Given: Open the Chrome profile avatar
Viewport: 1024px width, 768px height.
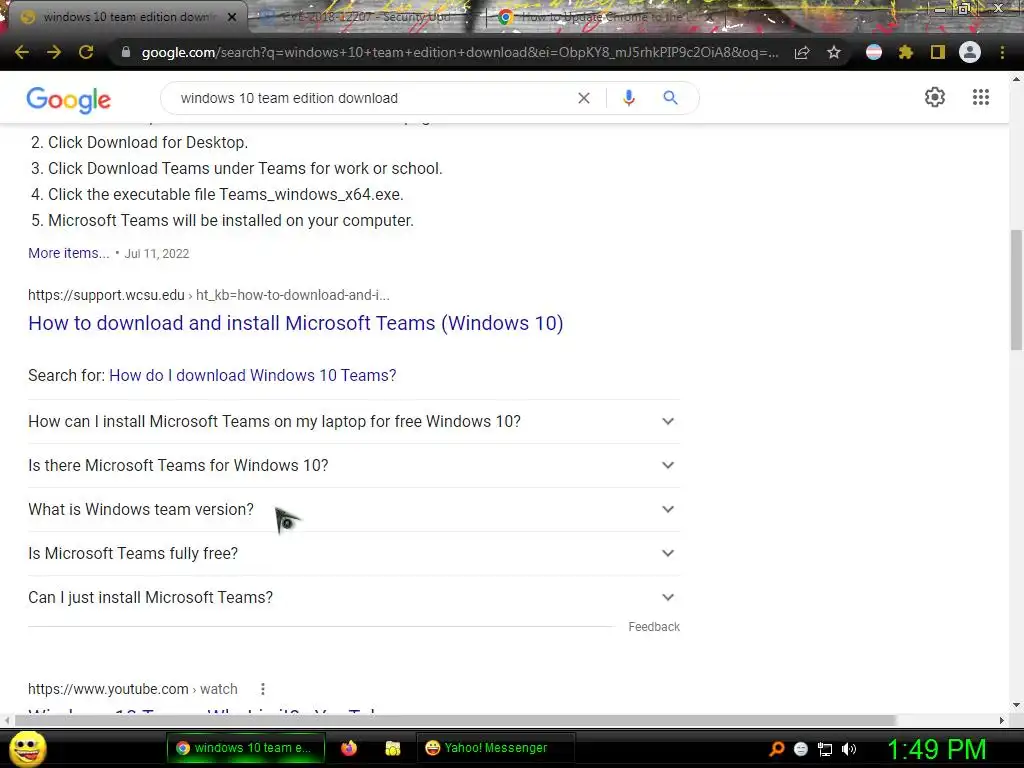Looking at the screenshot, I should pyautogui.click(x=970, y=52).
